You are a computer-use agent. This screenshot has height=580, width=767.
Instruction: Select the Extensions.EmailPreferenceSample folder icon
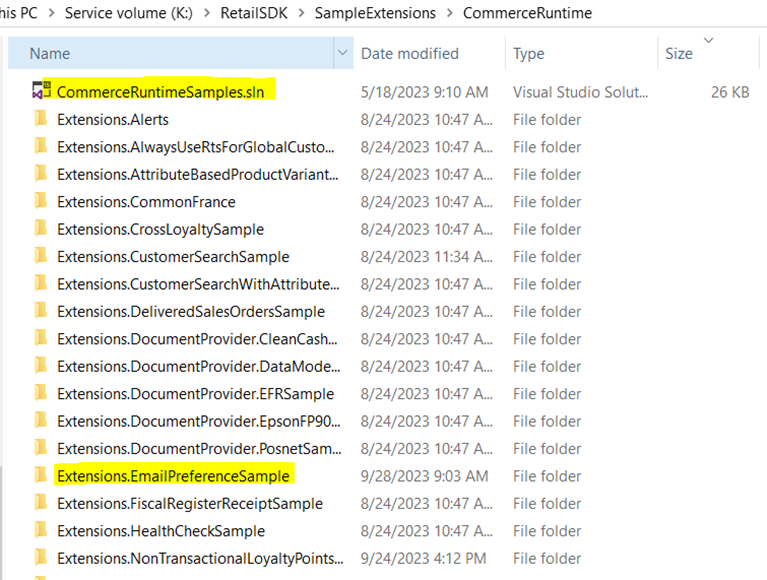click(41, 474)
